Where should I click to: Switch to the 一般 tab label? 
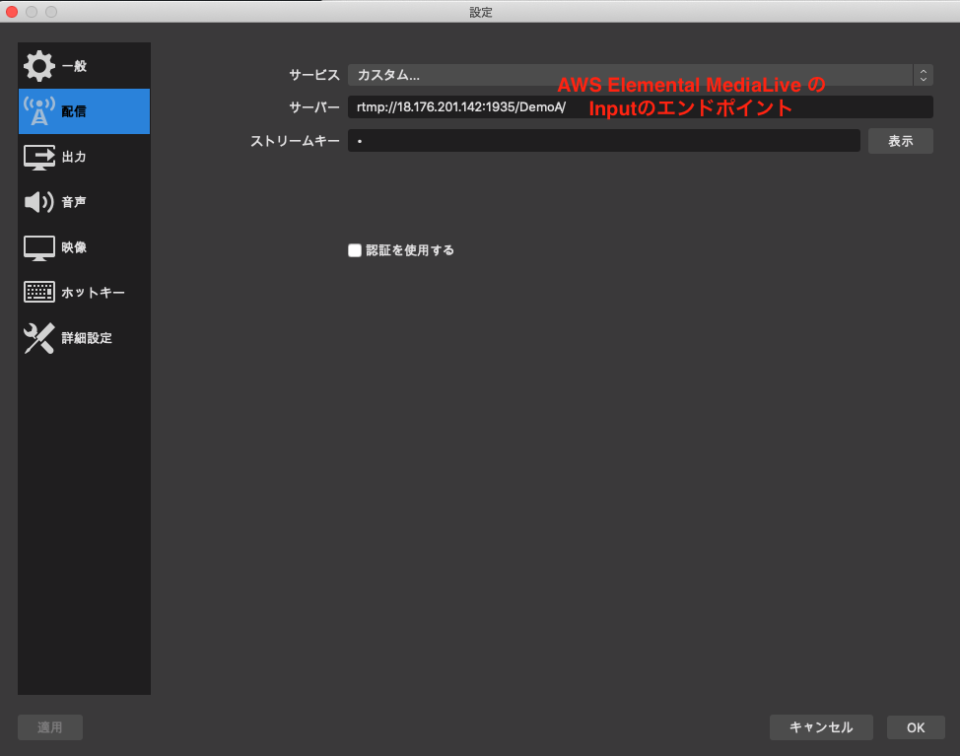point(74,66)
